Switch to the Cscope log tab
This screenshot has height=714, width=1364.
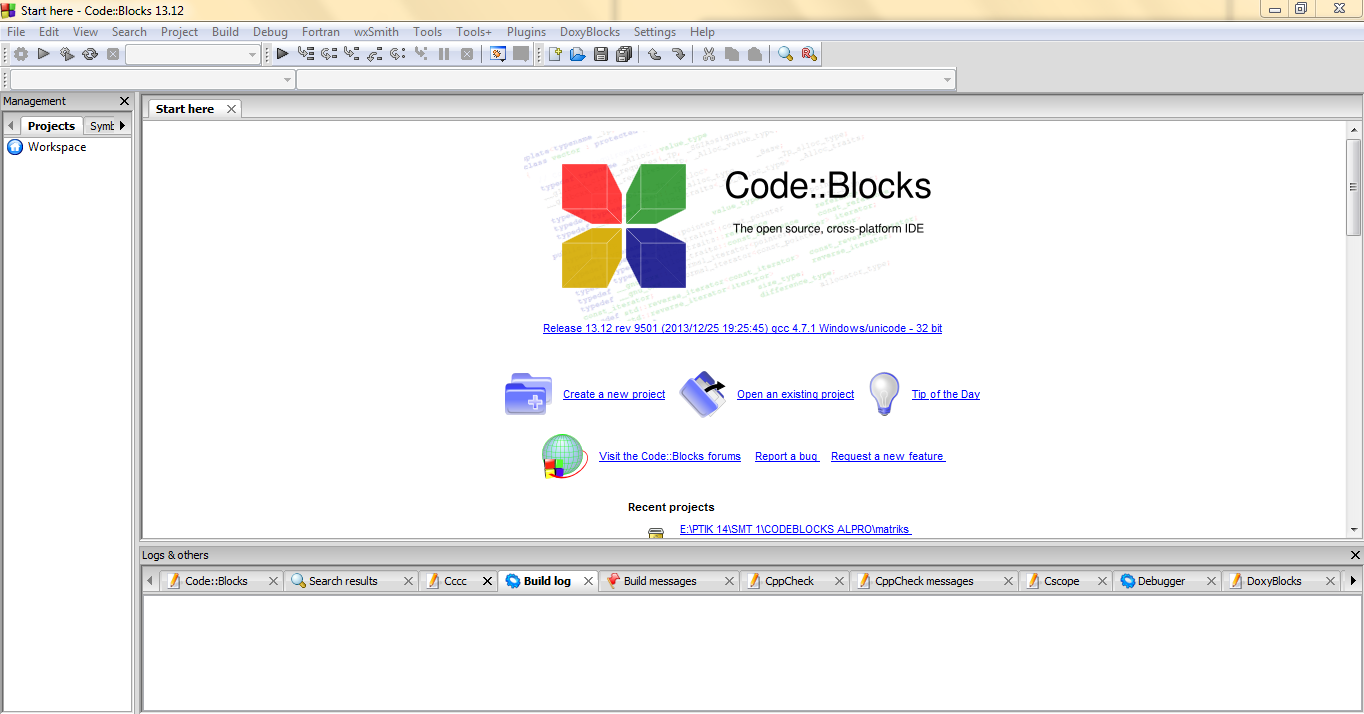(x=1061, y=581)
